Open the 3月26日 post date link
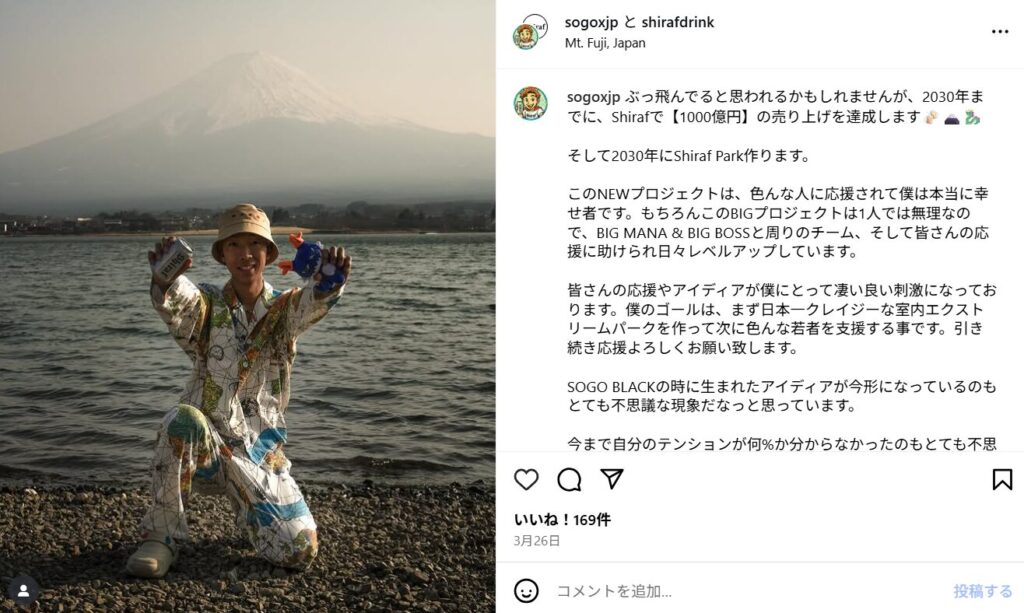Viewport: 1024px width, 613px height. coord(537,541)
